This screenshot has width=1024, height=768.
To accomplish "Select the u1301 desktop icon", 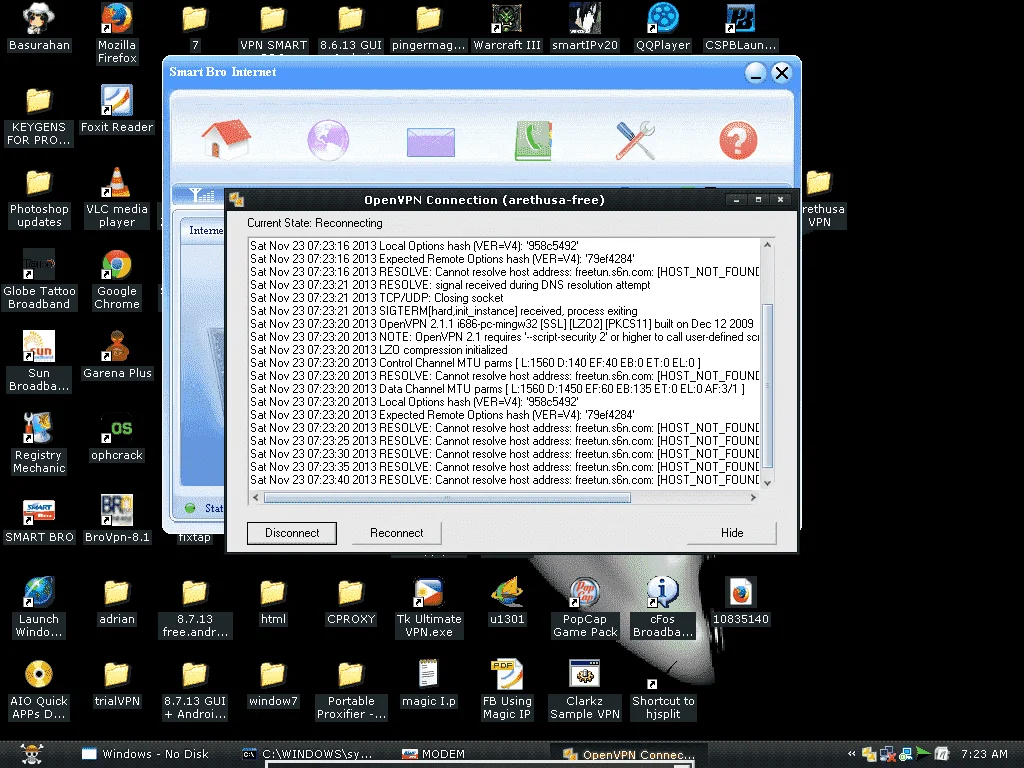I will pyautogui.click(x=507, y=601).
